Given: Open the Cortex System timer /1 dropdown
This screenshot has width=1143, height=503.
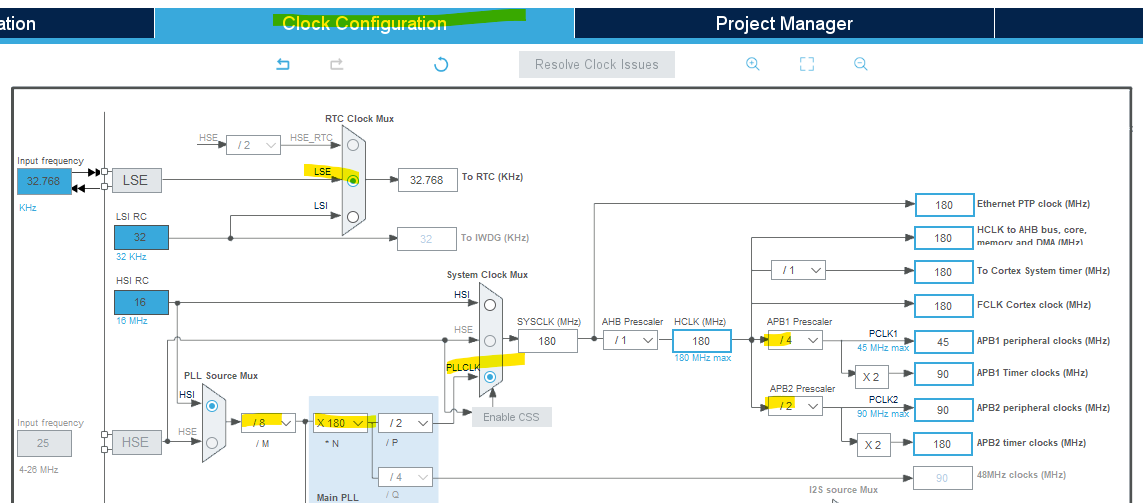Looking at the screenshot, I should (x=798, y=270).
